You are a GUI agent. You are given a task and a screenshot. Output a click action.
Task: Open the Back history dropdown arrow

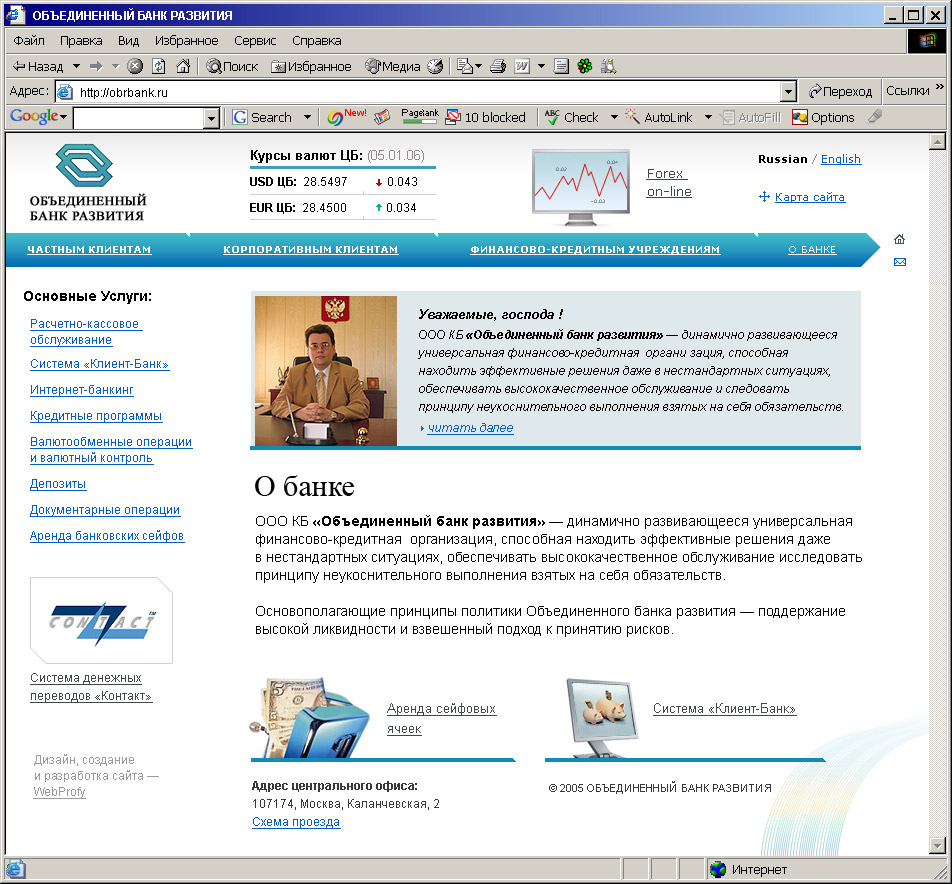click(x=76, y=66)
